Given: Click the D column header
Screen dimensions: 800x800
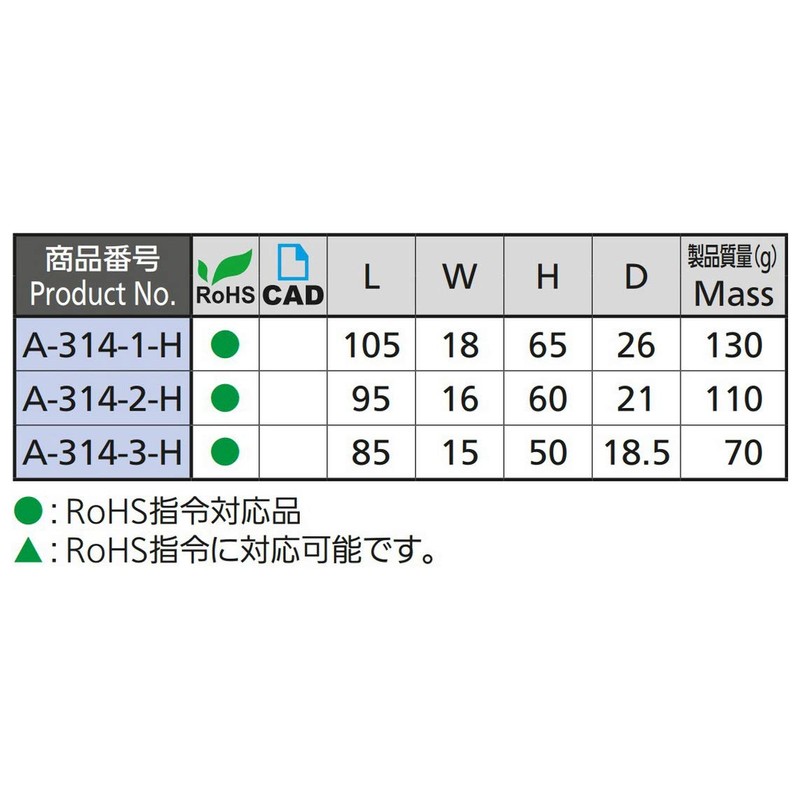Looking at the screenshot, I should tap(636, 277).
